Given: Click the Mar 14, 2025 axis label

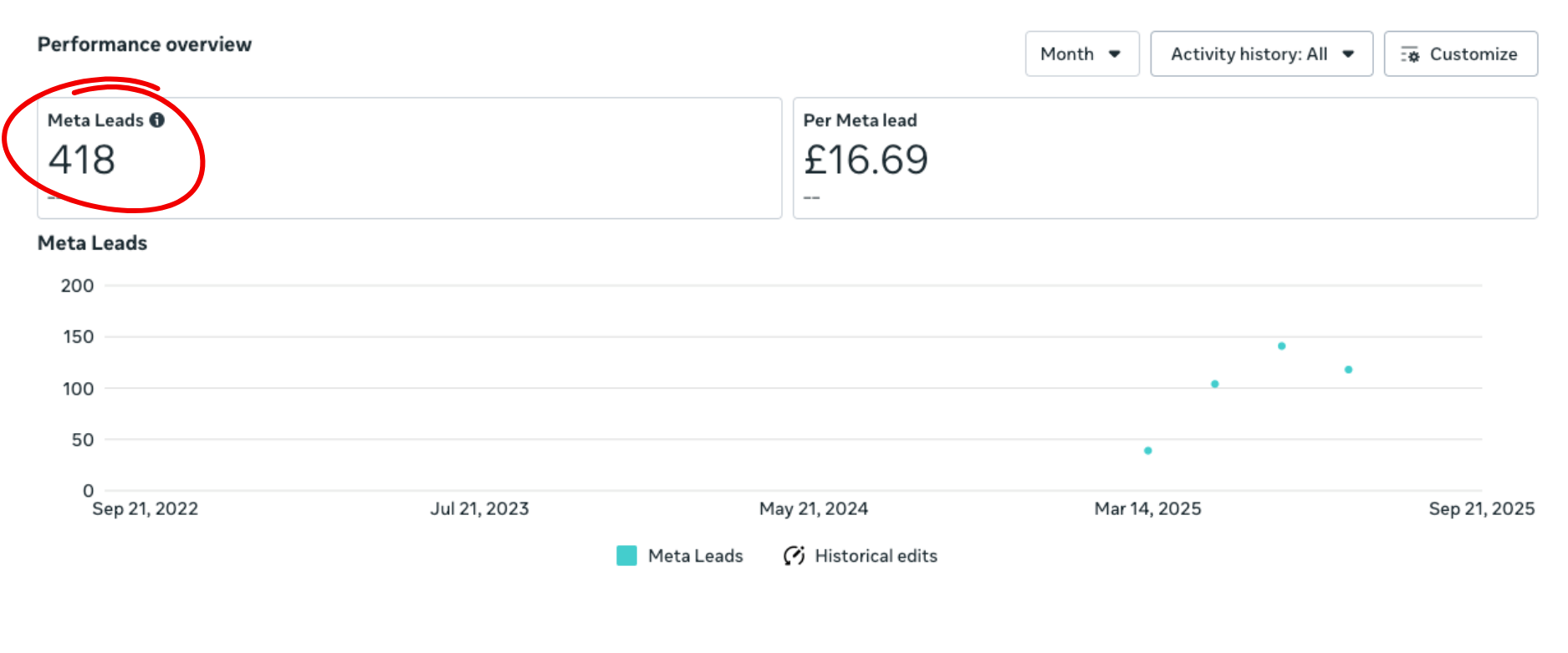Looking at the screenshot, I should point(1148,508).
